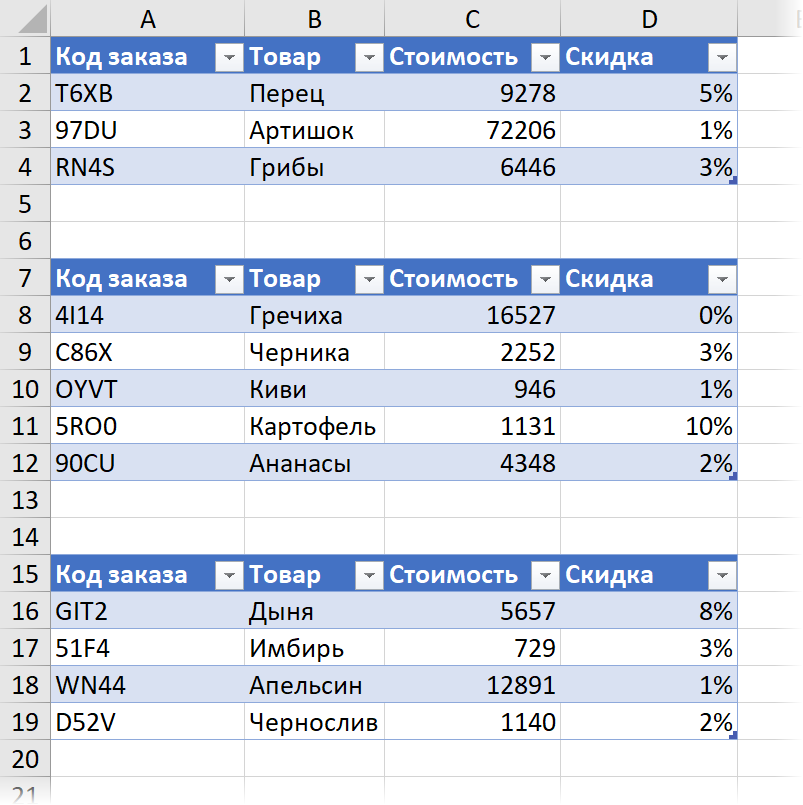Select the cell with value 72206
This screenshot has height=805, width=803.
pos(472,130)
